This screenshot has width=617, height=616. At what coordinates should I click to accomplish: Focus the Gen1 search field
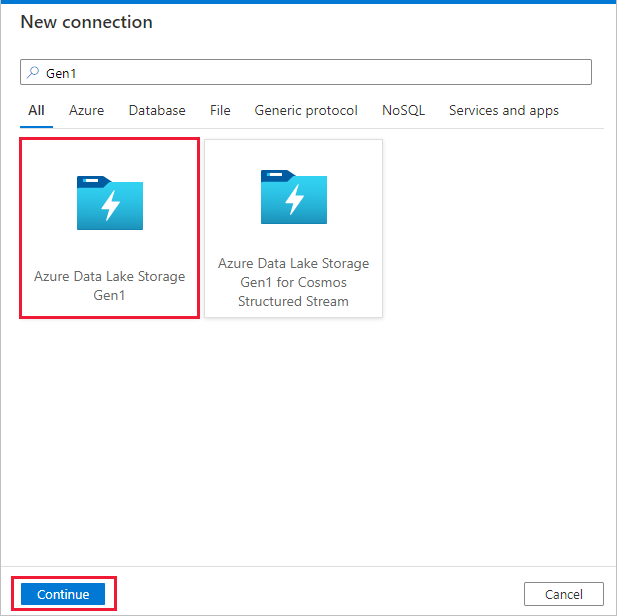click(x=306, y=72)
